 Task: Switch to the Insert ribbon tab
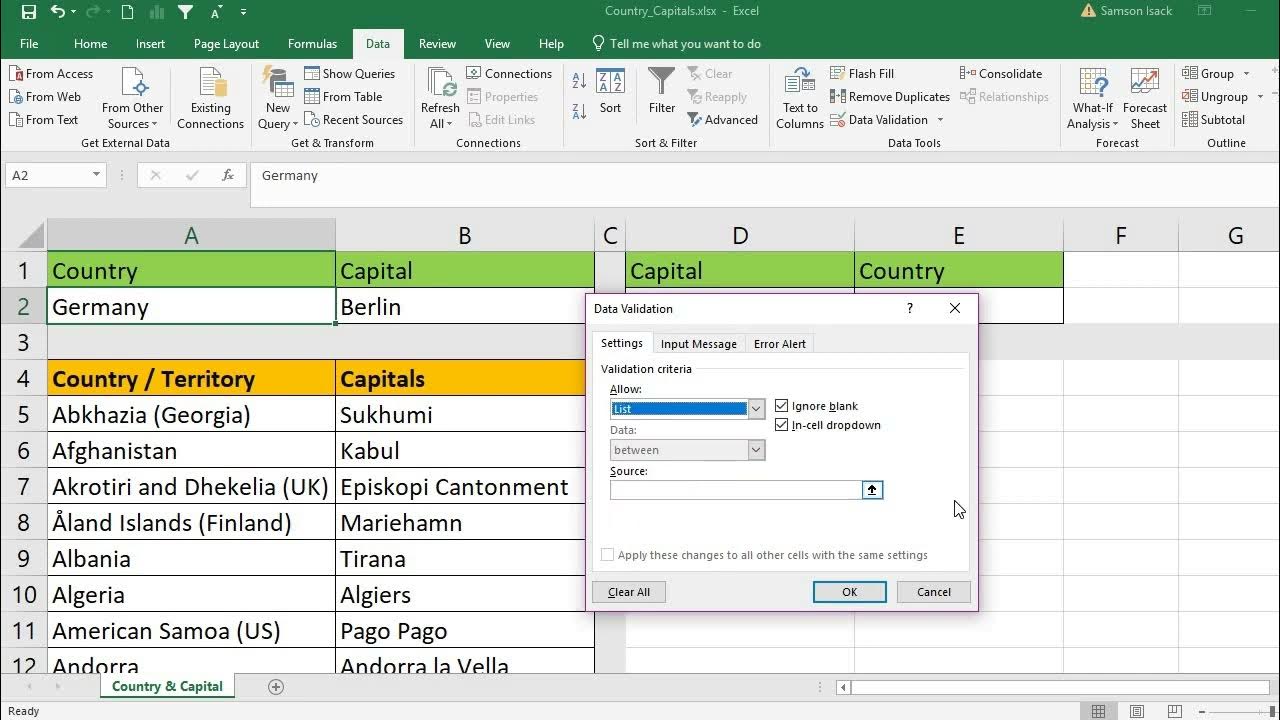click(151, 44)
